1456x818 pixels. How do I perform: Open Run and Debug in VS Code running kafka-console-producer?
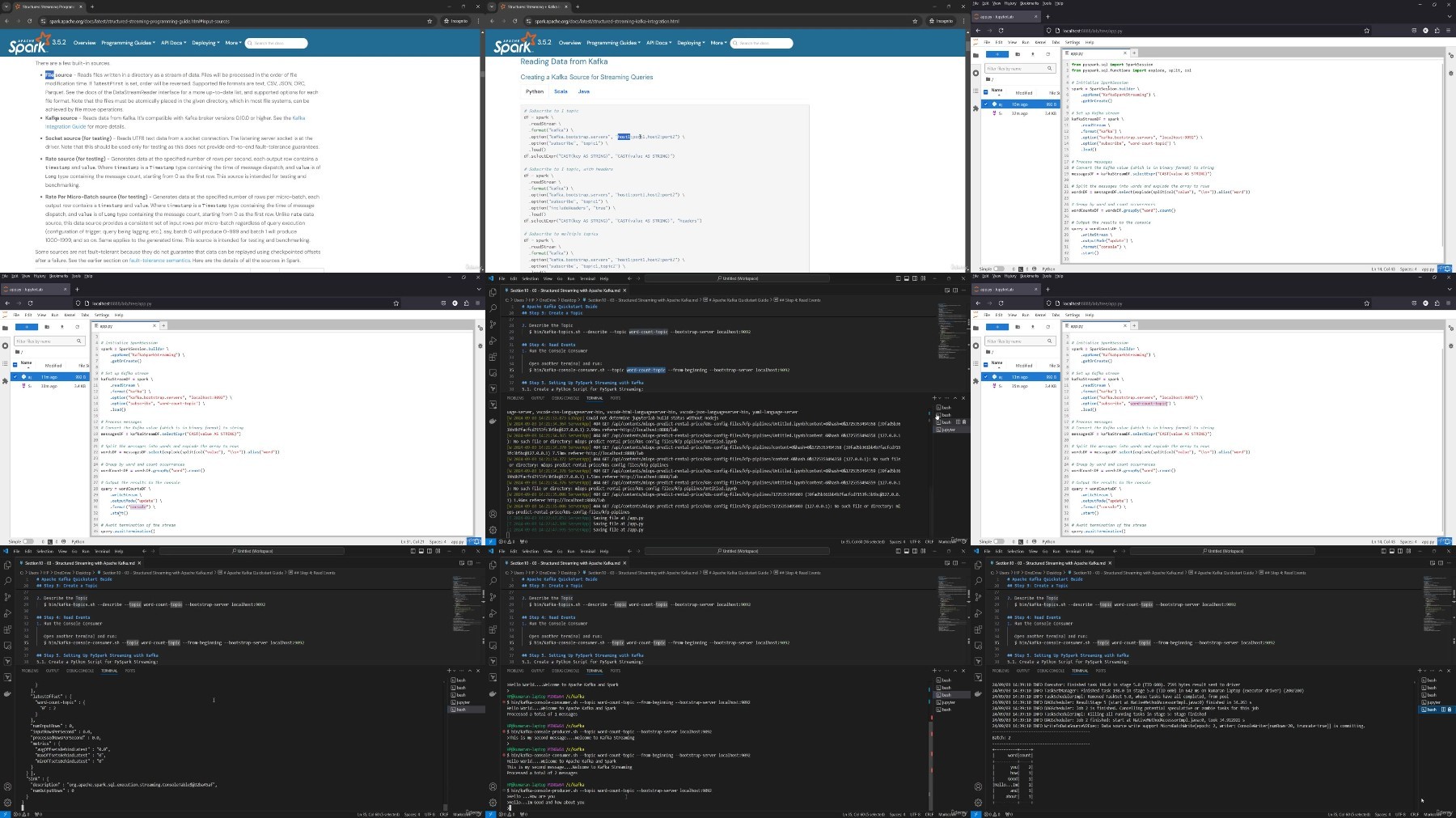coord(493,613)
